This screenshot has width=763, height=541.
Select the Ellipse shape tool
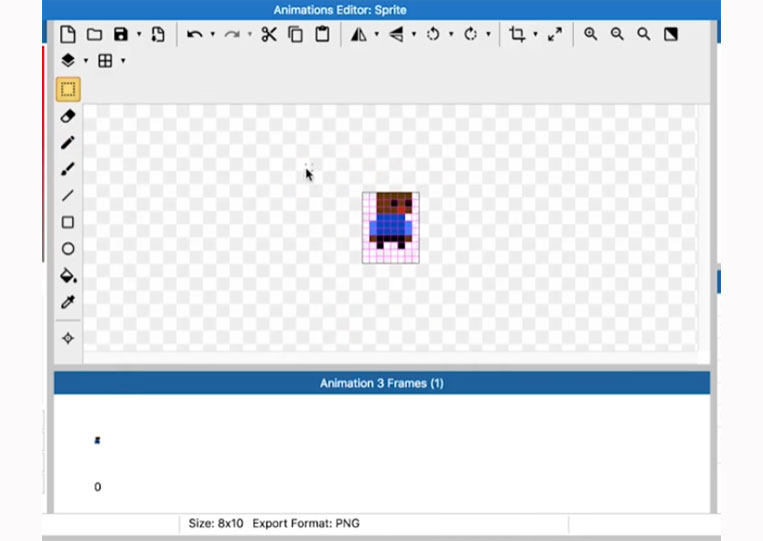tap(68, 249)
